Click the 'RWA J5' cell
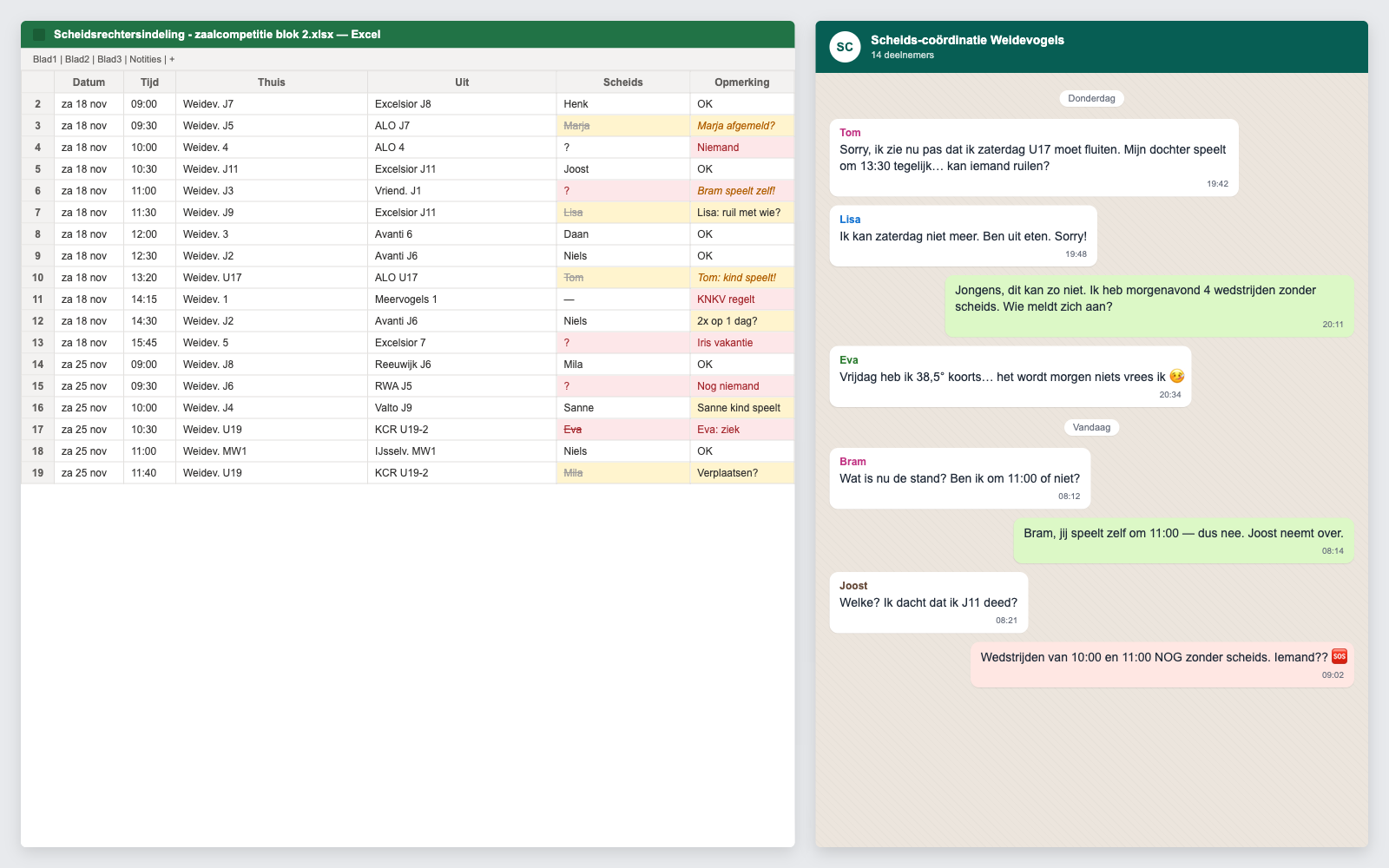 click(x=462, y=386)
